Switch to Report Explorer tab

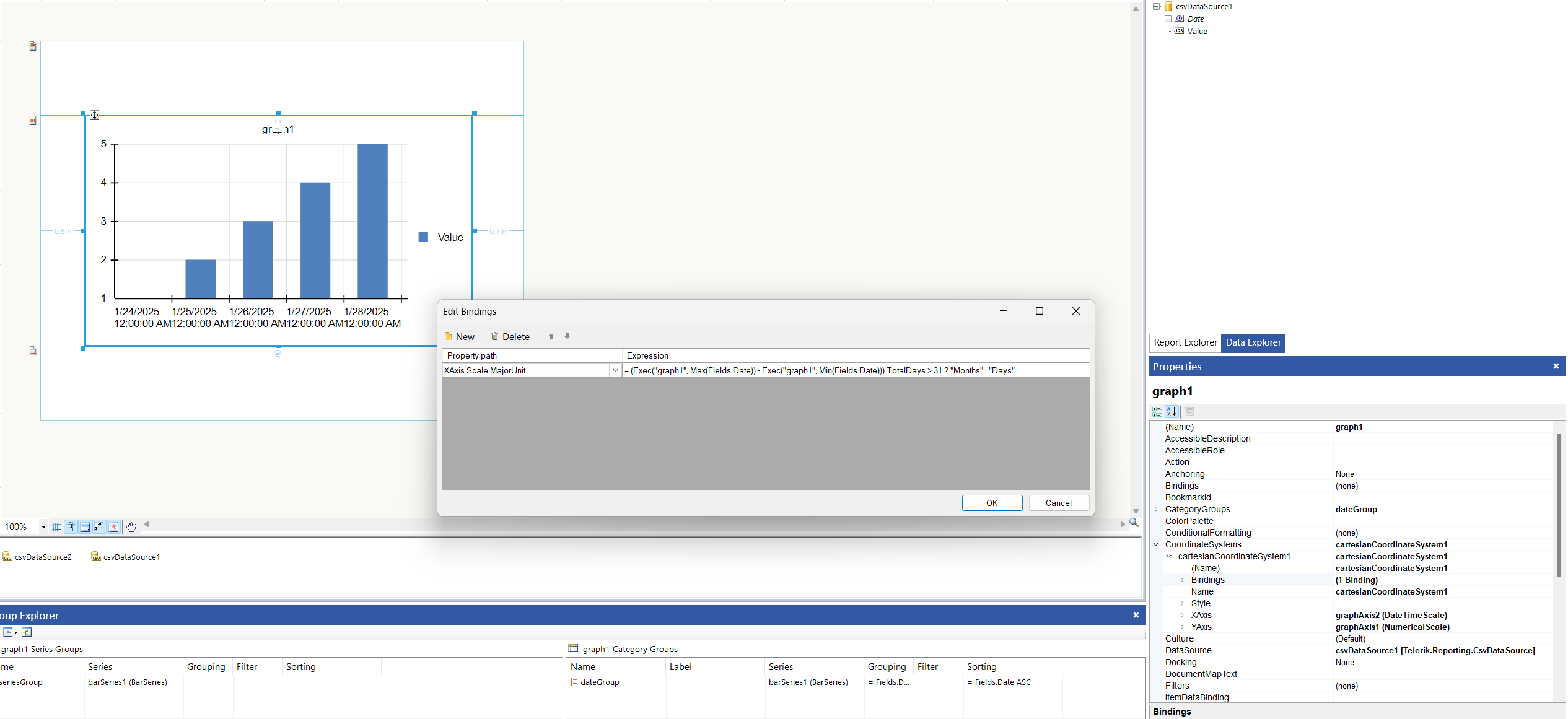1185,342
